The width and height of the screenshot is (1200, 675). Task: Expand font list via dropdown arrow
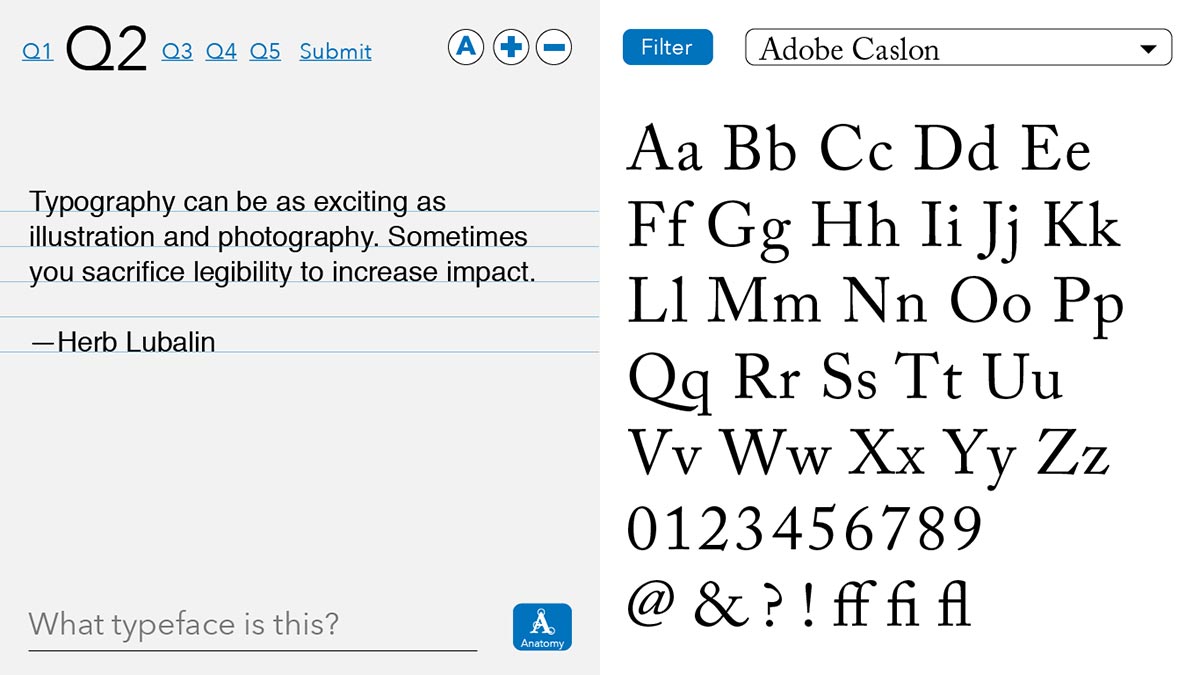click(1148, 49)
